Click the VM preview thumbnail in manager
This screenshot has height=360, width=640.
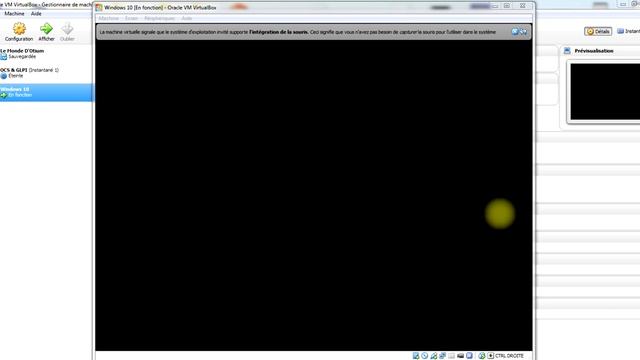click(605, 92)
